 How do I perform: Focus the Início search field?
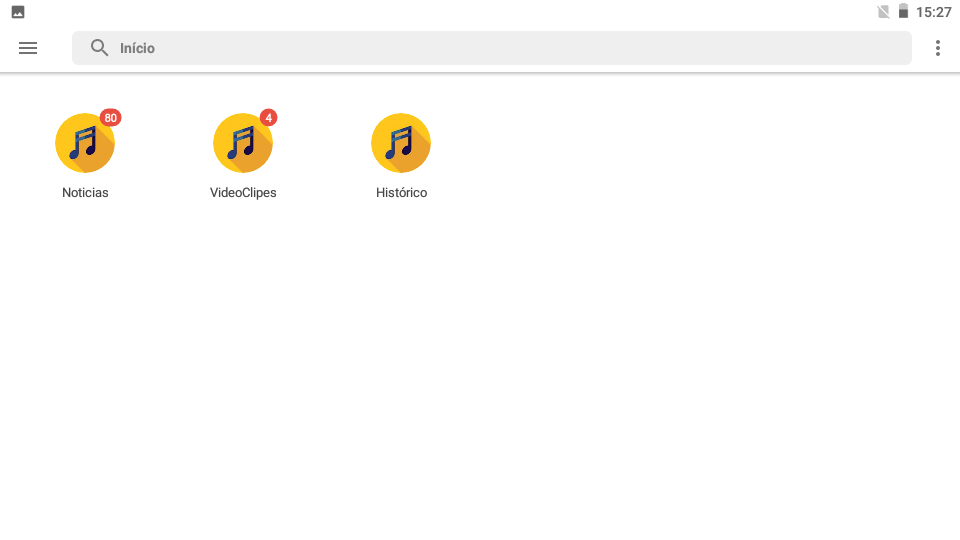(x=492, y=48)
